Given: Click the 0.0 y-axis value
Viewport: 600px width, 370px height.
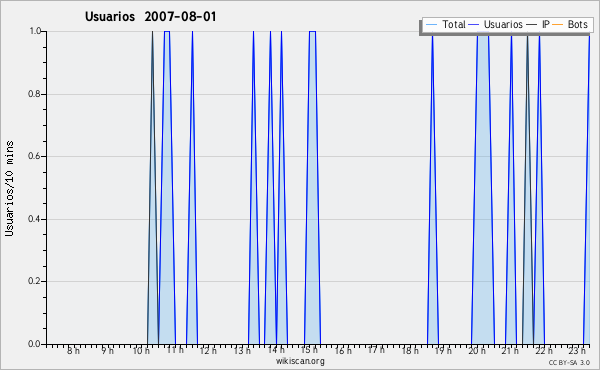Looking at the screenshot, I should (x=35, y=344).
